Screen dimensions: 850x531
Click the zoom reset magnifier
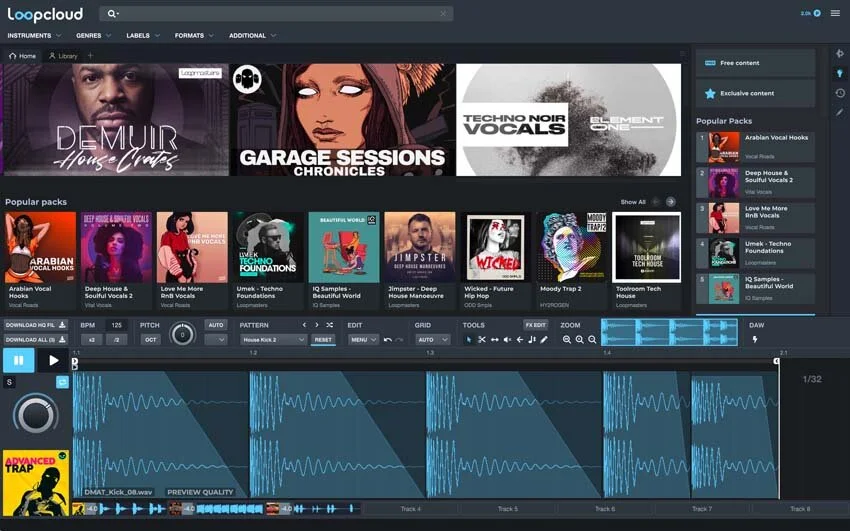(x=592, y=340)
